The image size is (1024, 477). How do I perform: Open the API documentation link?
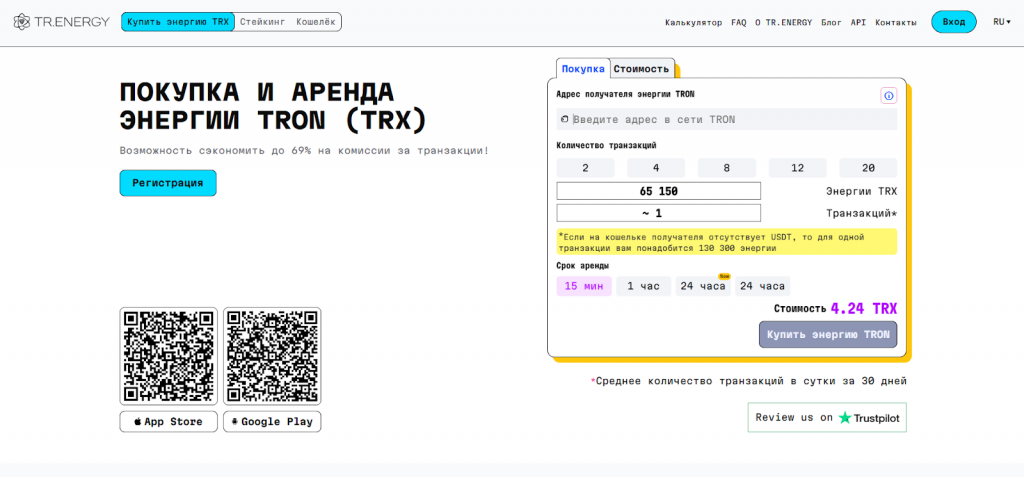[858, 22]
